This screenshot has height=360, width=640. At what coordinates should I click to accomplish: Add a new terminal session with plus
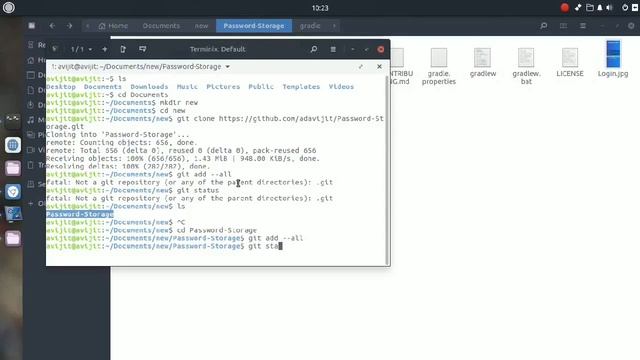[x=104, y=49]
